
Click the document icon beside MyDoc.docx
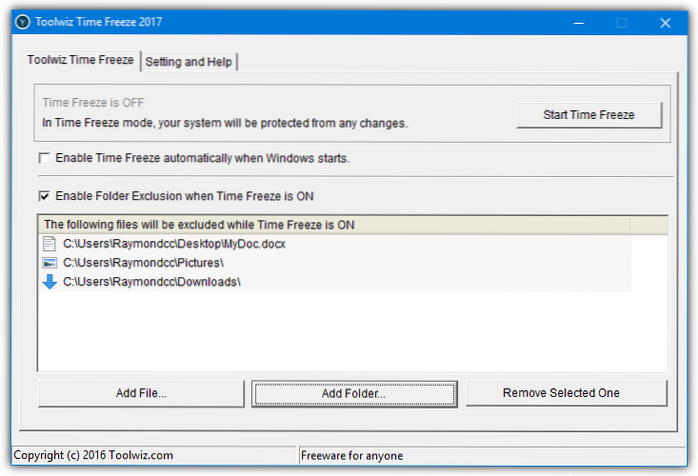(x=49, y=243)
